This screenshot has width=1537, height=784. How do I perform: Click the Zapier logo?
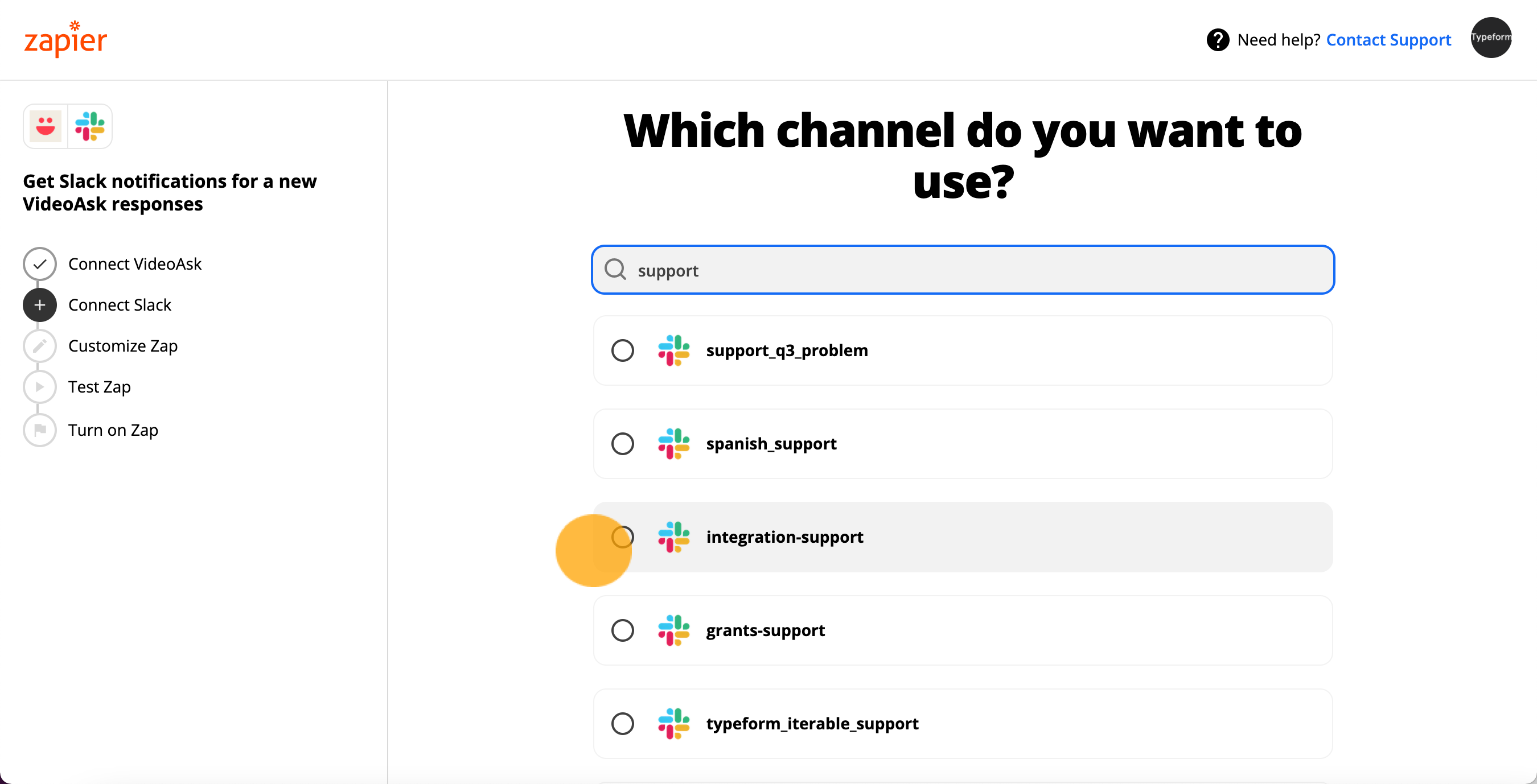coord(65,39)
